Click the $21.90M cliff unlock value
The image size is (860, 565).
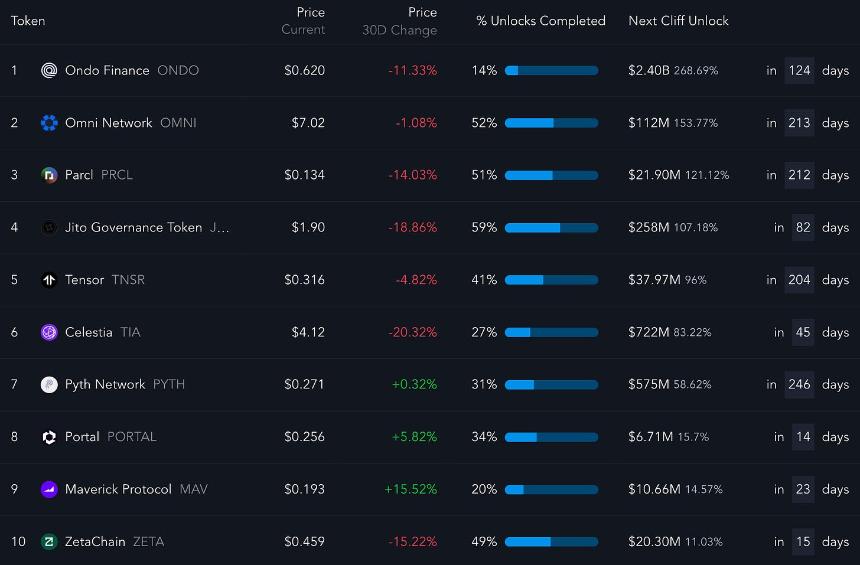point(654,175)
